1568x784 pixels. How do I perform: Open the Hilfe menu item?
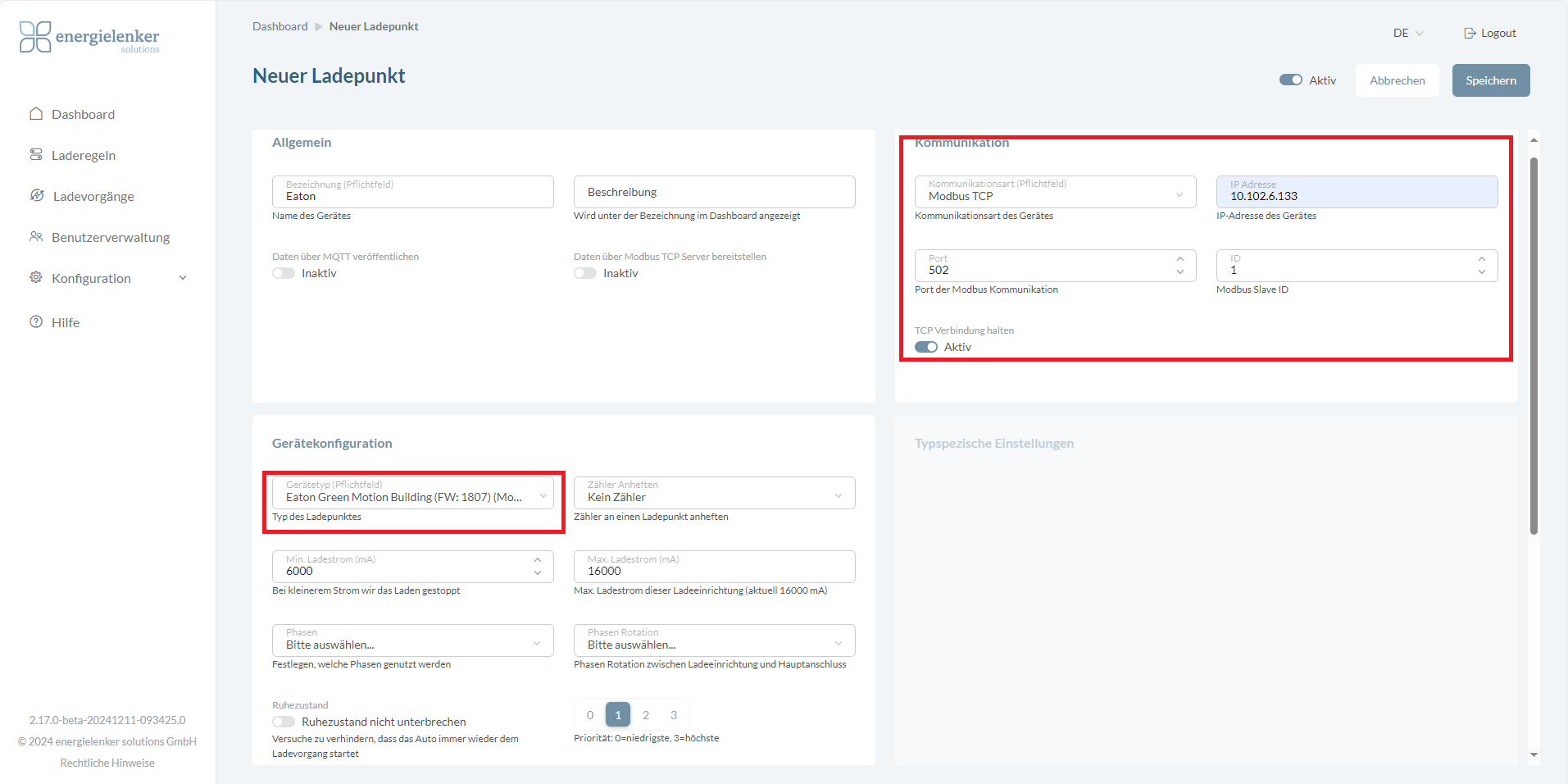coord(66,322)
